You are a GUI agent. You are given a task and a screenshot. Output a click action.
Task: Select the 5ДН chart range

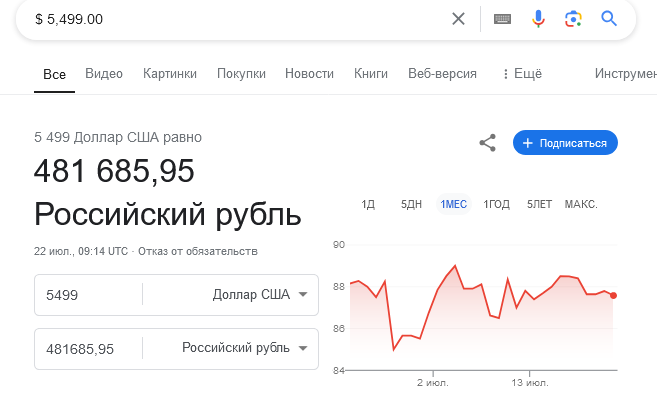pyautogui.click(x=411, y=204)
